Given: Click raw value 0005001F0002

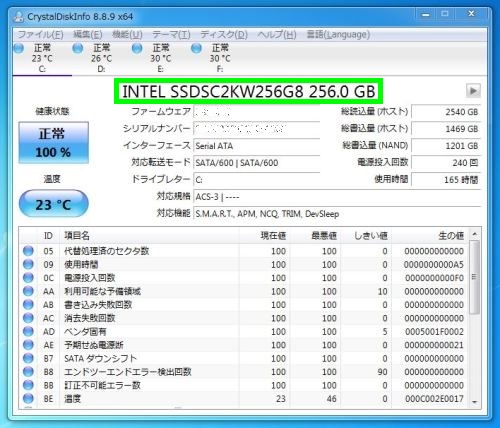Looking at the screenshot, I should [x=434, y=332].
